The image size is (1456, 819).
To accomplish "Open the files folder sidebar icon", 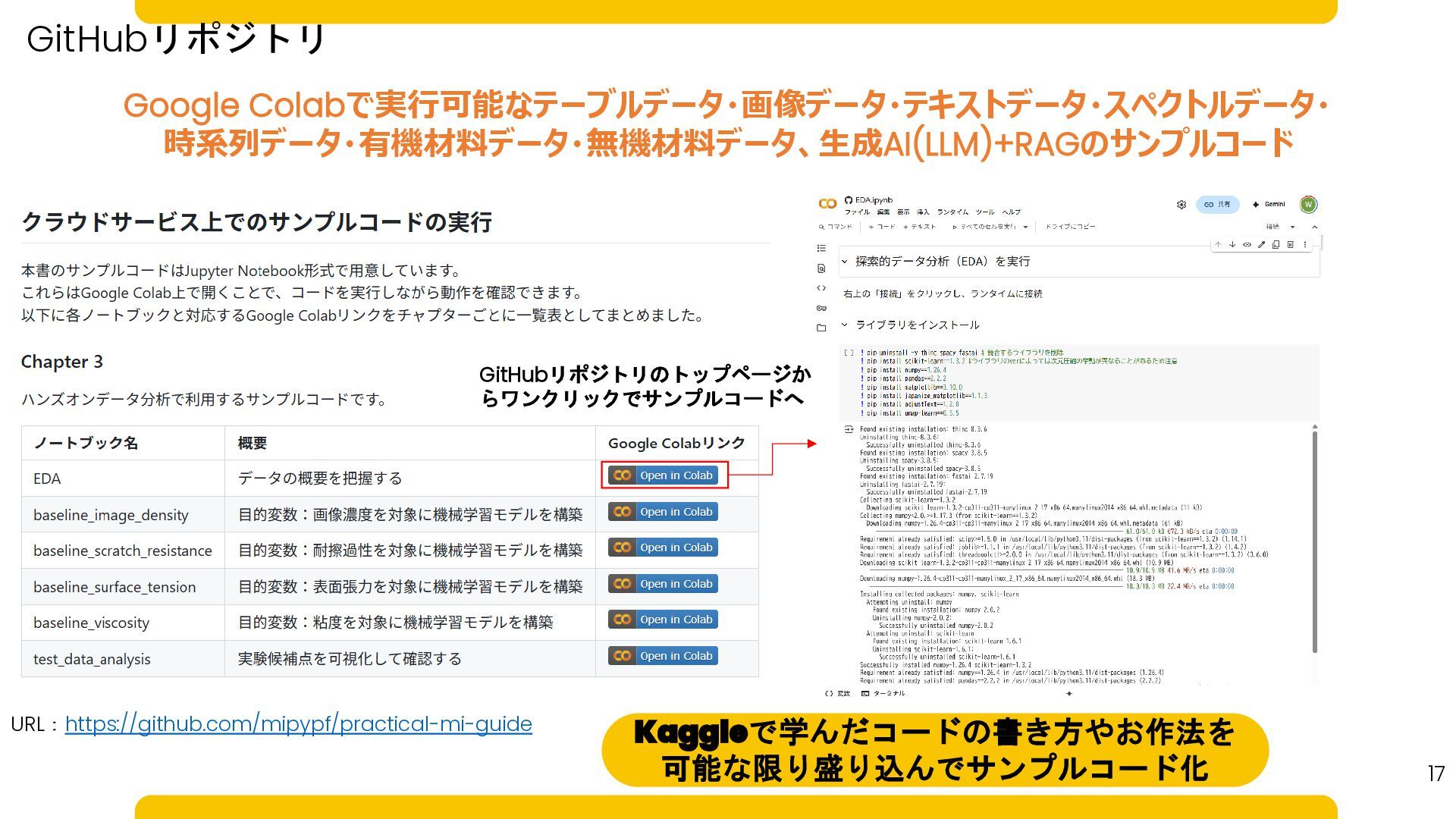I will tap(821, 328).
